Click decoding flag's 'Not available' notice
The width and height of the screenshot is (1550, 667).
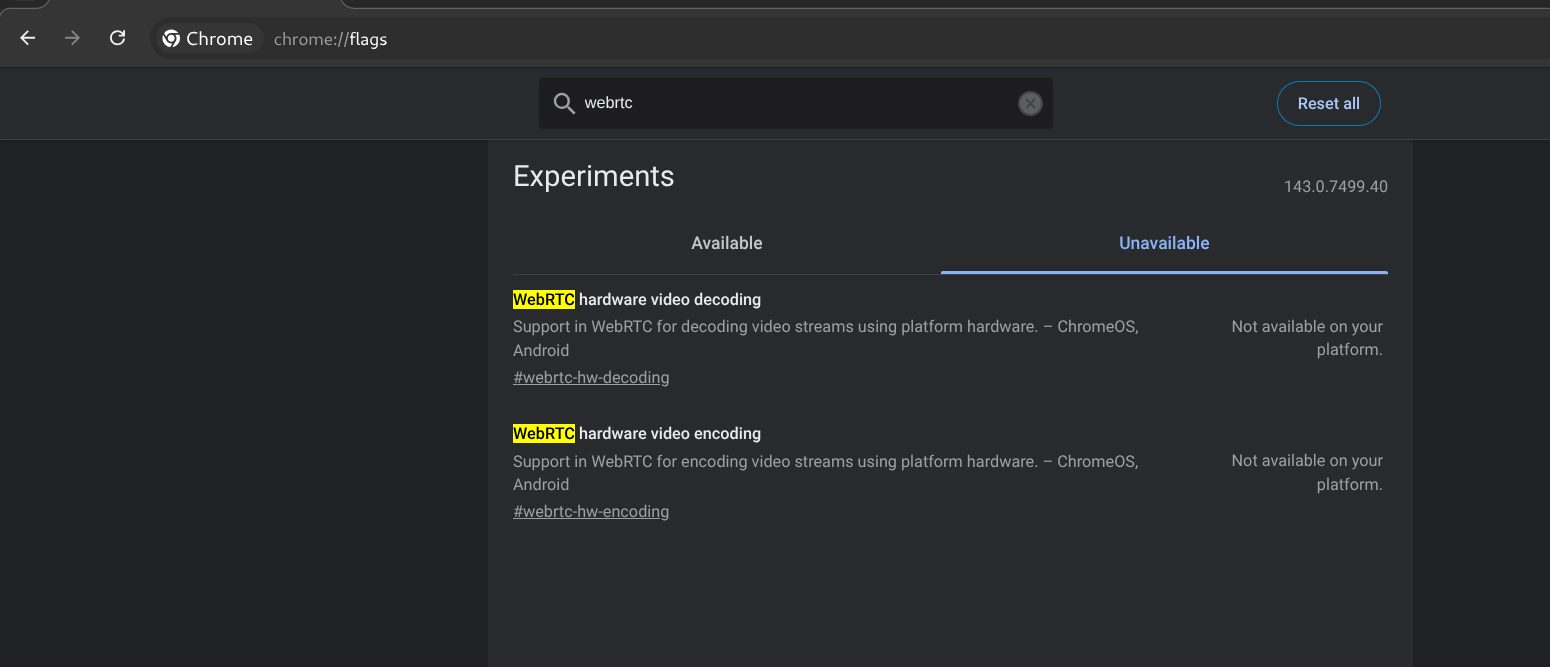click(x=1307, y=338)
